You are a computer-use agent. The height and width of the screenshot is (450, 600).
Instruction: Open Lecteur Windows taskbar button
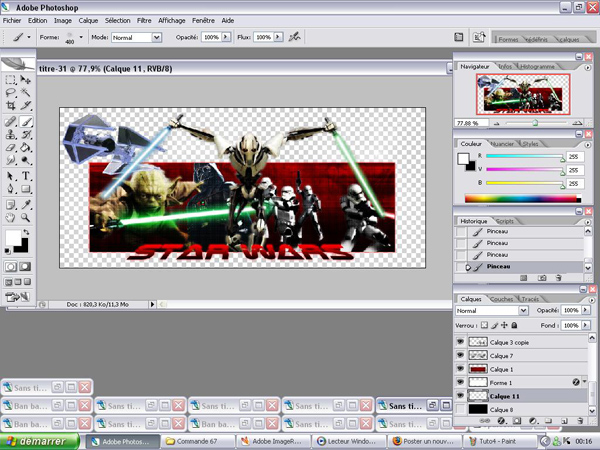(349, 441)
